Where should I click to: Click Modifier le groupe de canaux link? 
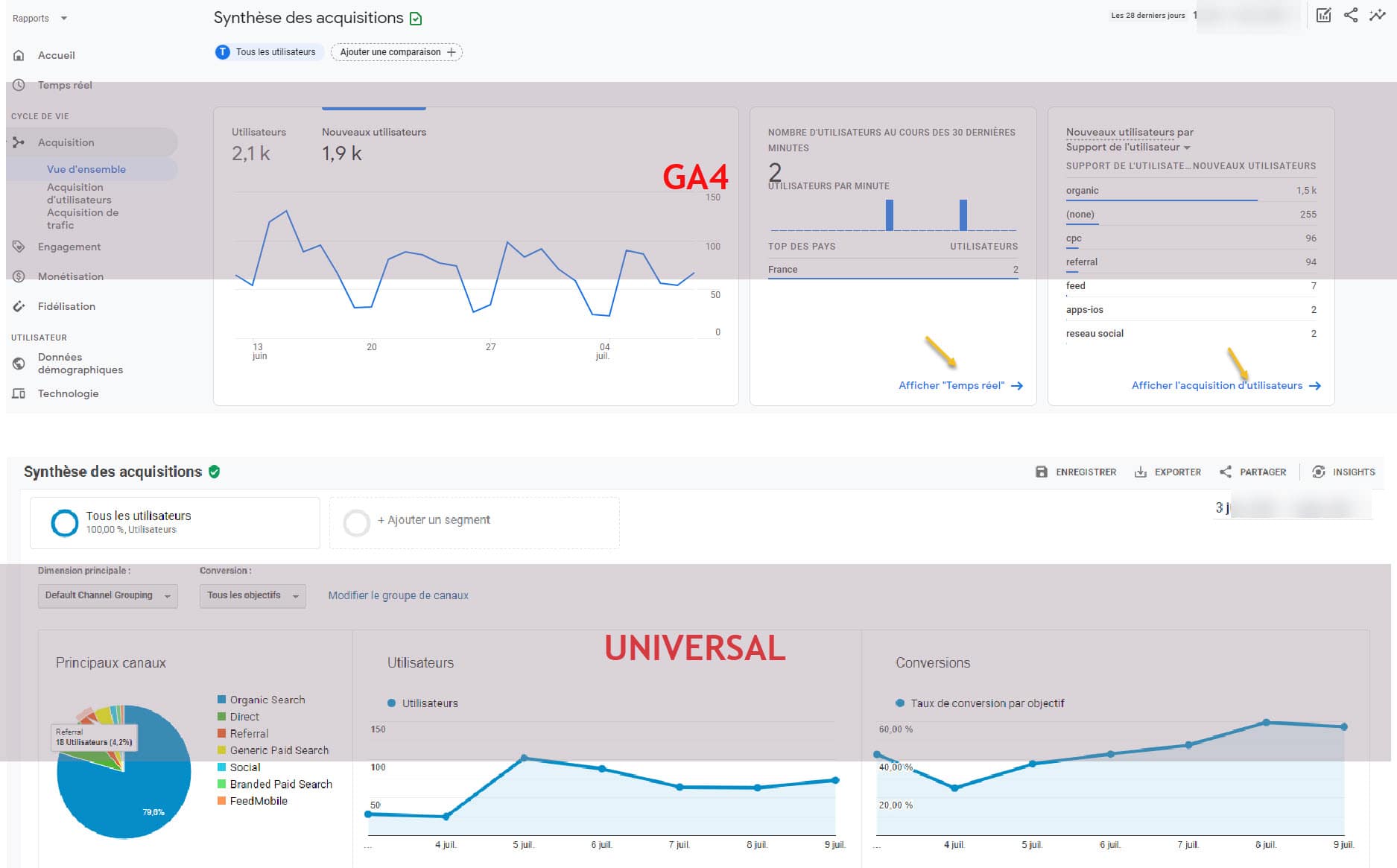[x=398, y=595]
